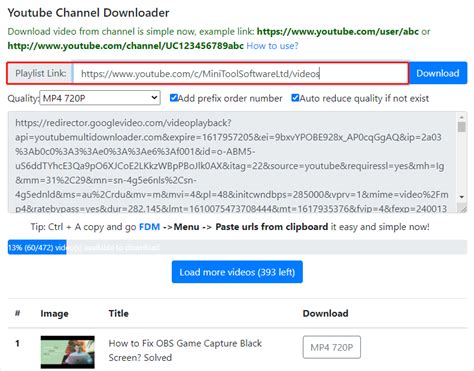Click the example link https://www.youtube.com/user/abc
Image resolution: width=474 pixels, height=371 pixels.
[x=338, y=31]
